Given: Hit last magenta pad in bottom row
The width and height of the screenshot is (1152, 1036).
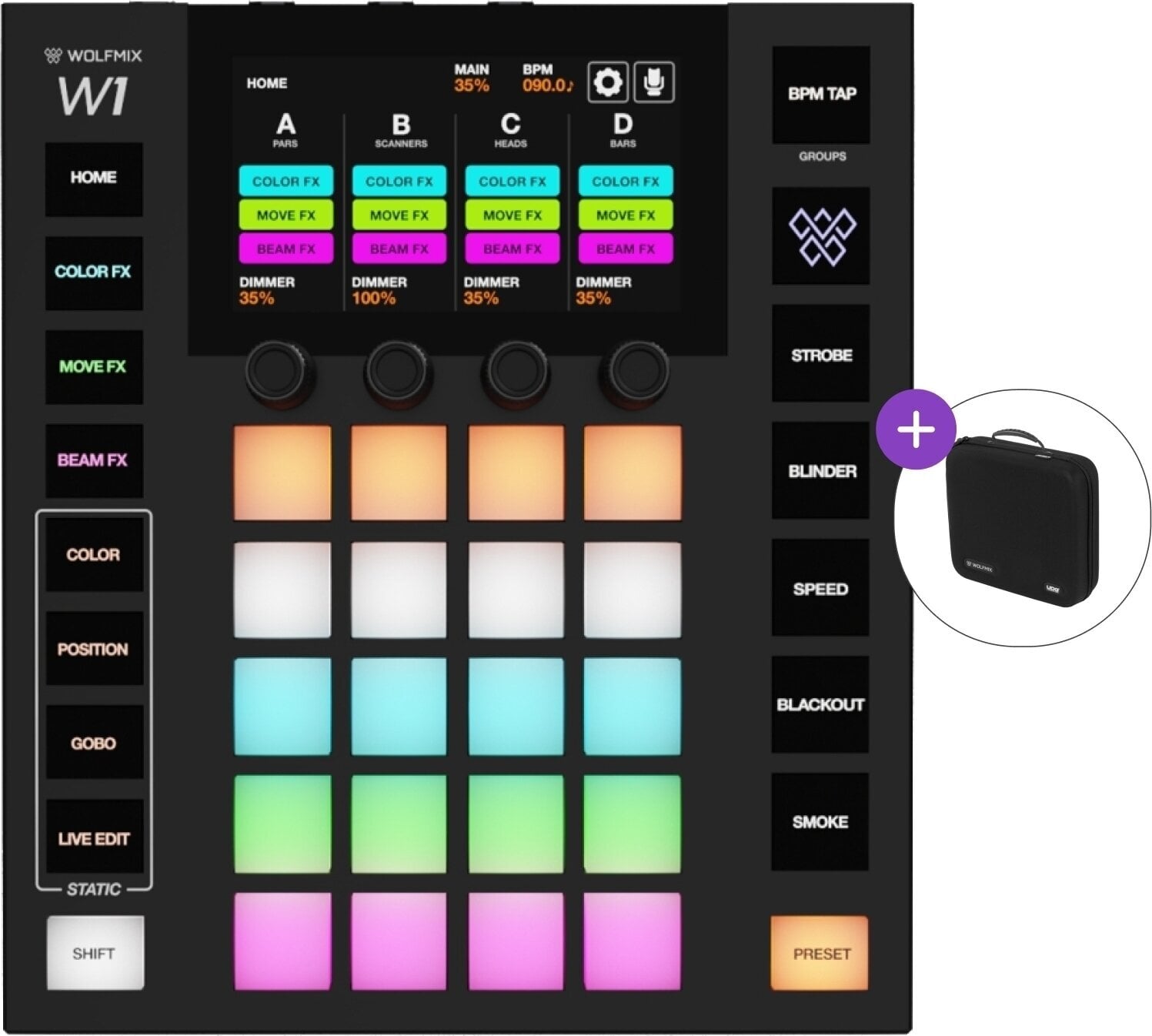Looking at the screenshot, I should (633, 941).
